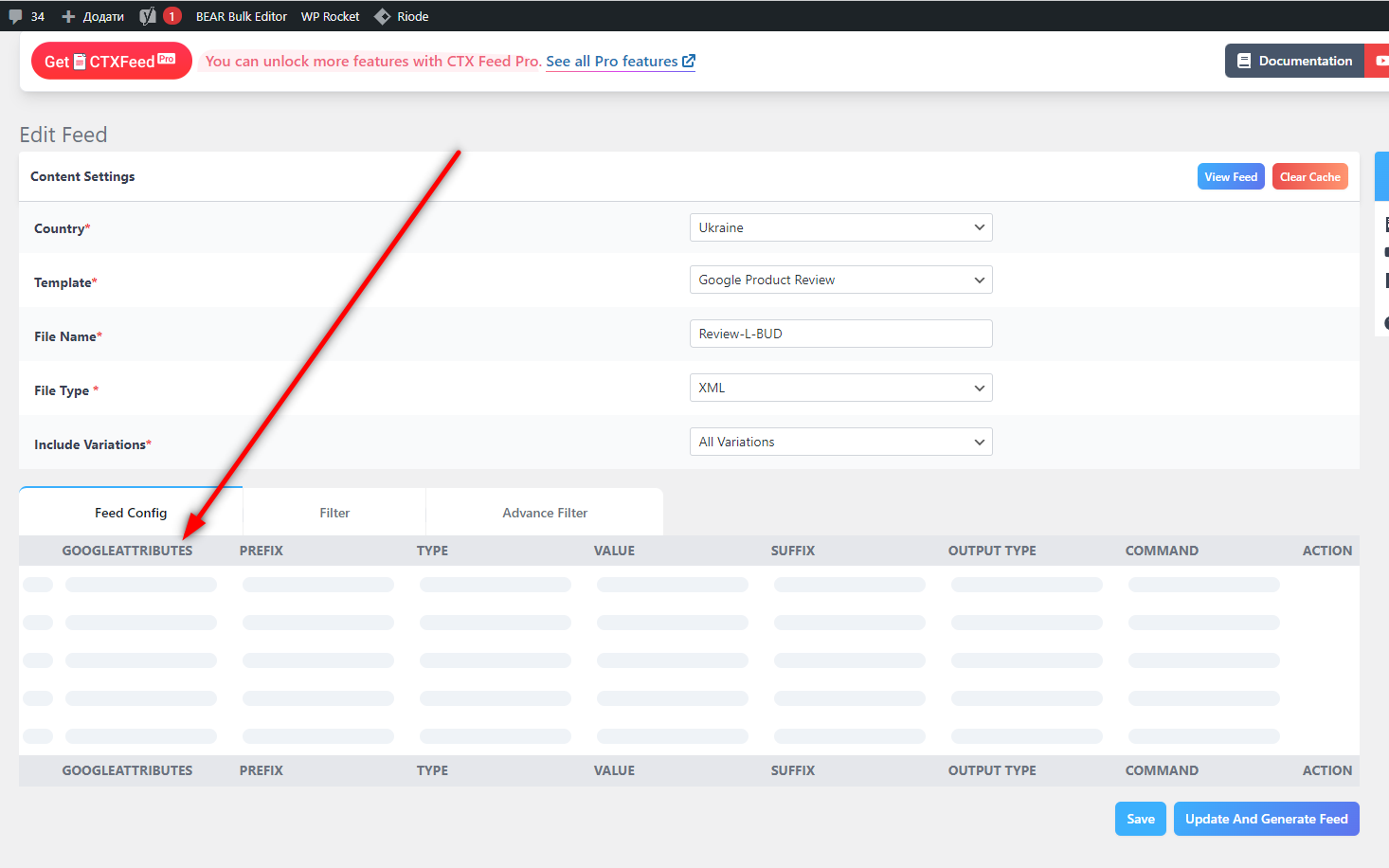Click the red Yoast notification badge 1
The image size is (1389, 868).
171,16
